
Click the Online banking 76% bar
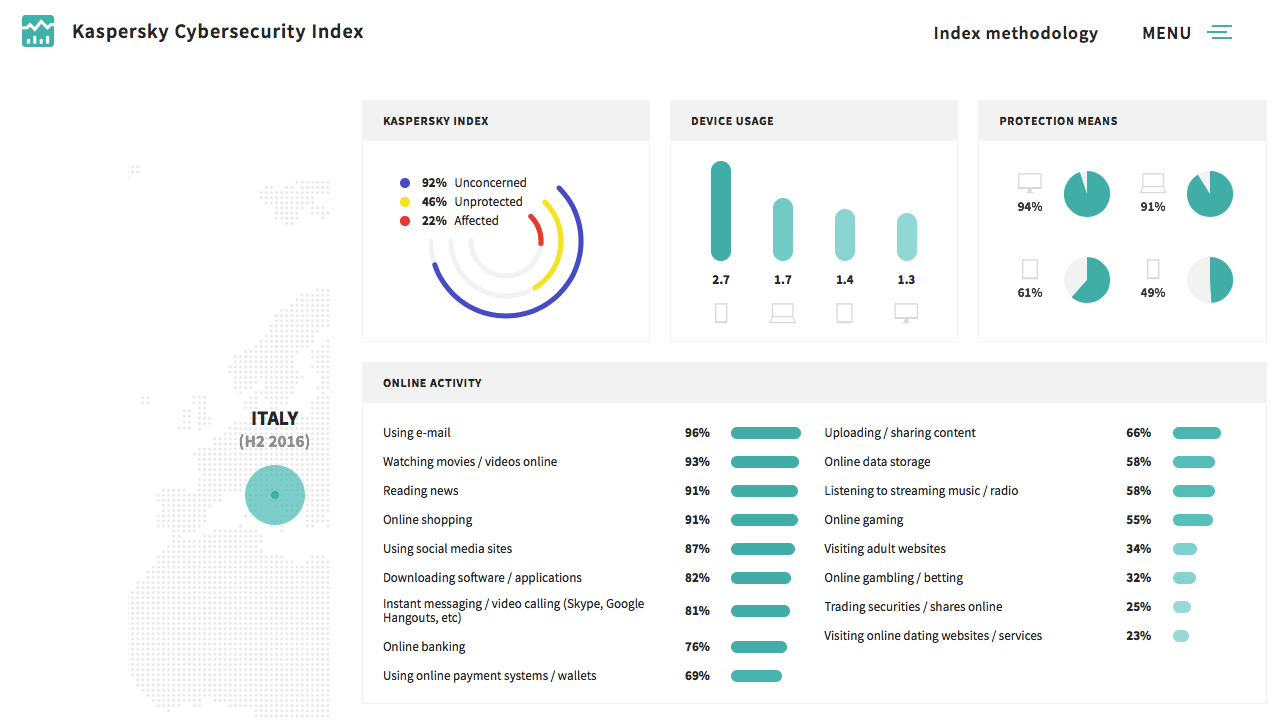[x=759, y=647]
